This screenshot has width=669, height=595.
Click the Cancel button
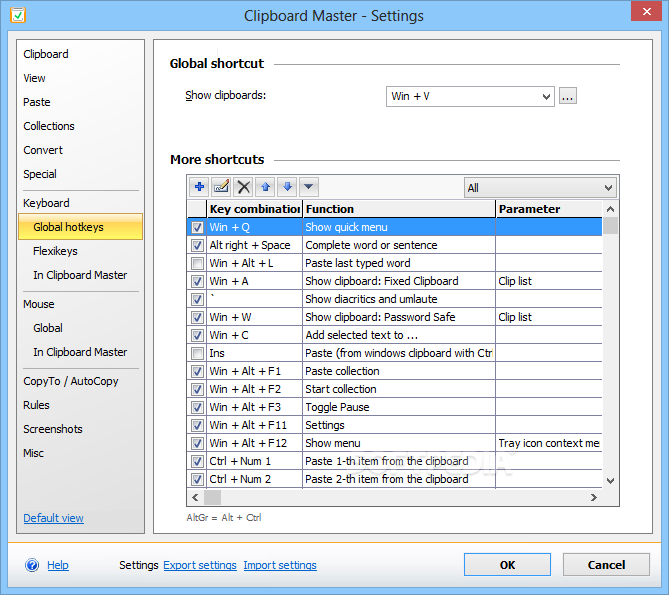point(606,565)
